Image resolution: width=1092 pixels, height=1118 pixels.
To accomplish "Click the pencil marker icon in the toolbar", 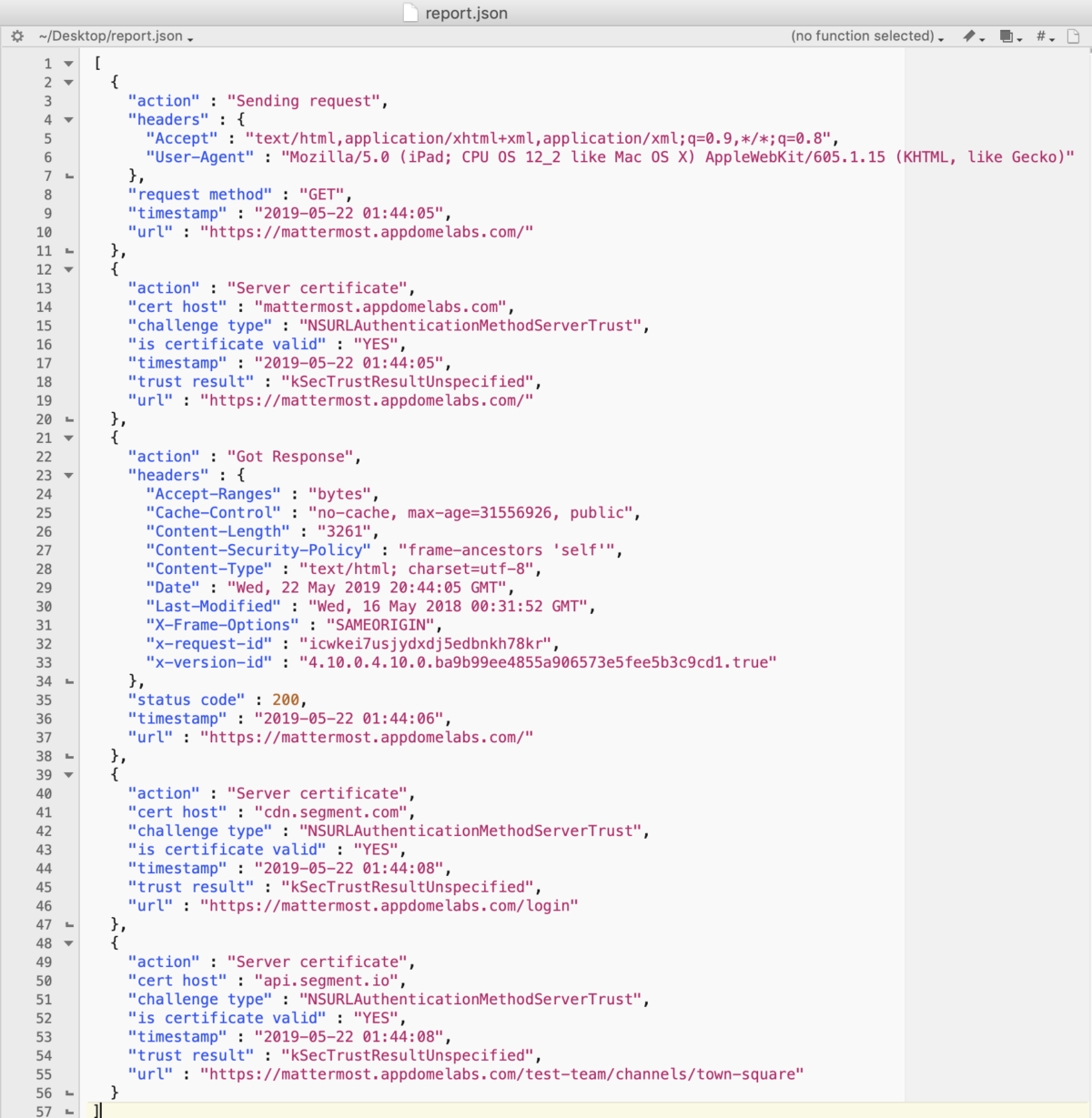I will [968, 35].
